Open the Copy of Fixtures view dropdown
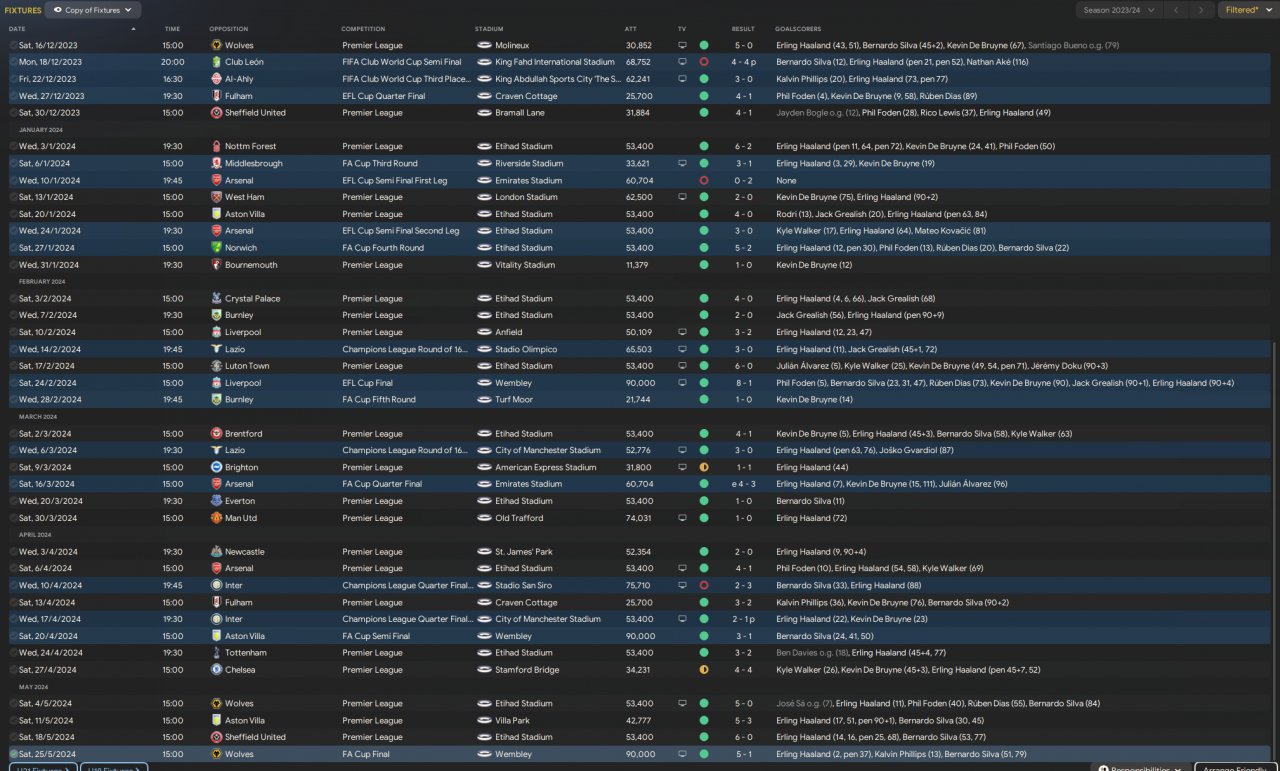The width and height of the screenshot is (1280, 771). [x=93, y=10]
